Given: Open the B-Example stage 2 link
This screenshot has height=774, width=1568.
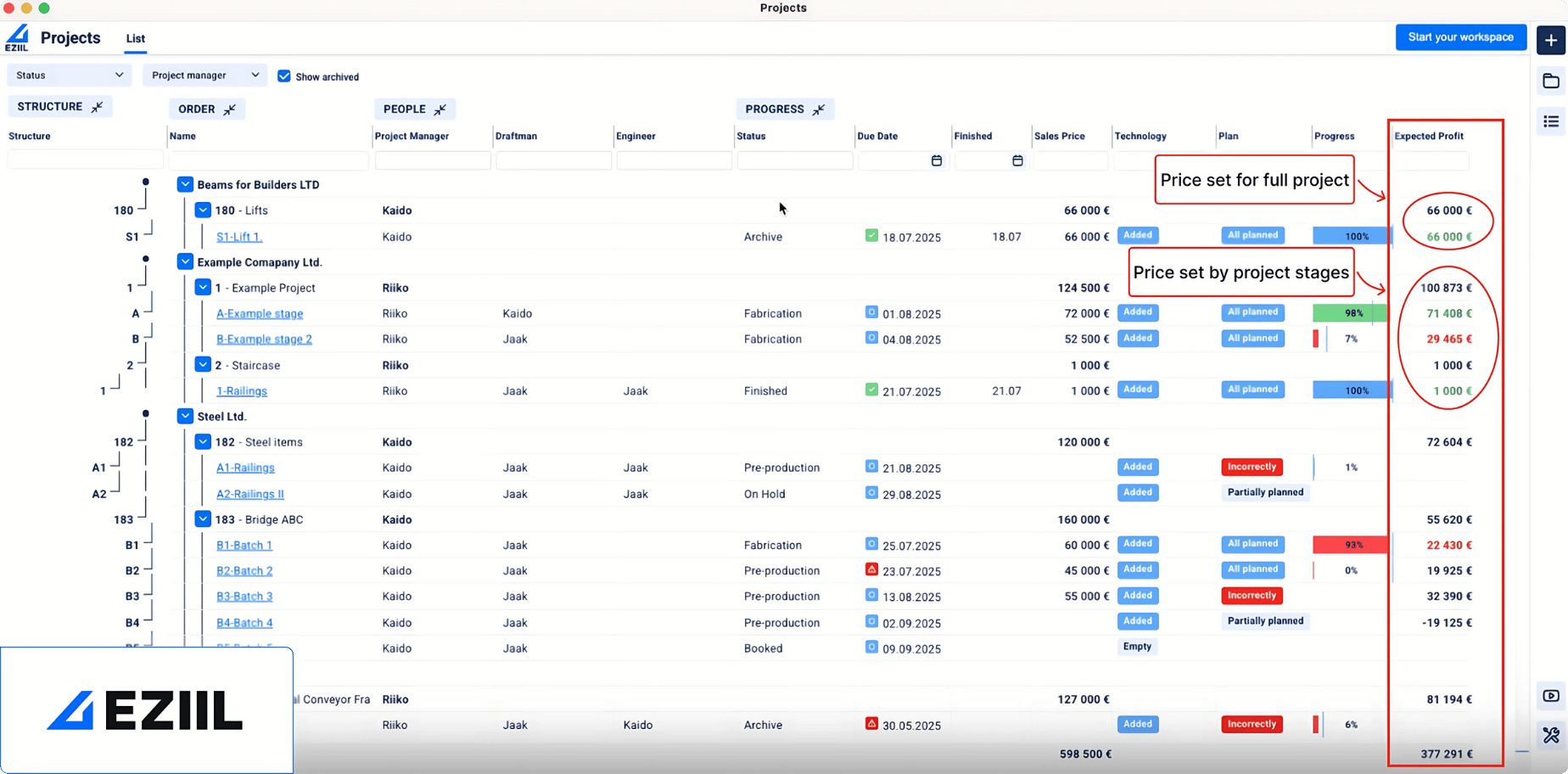Looking at the screenshot, I should (264, 339).
